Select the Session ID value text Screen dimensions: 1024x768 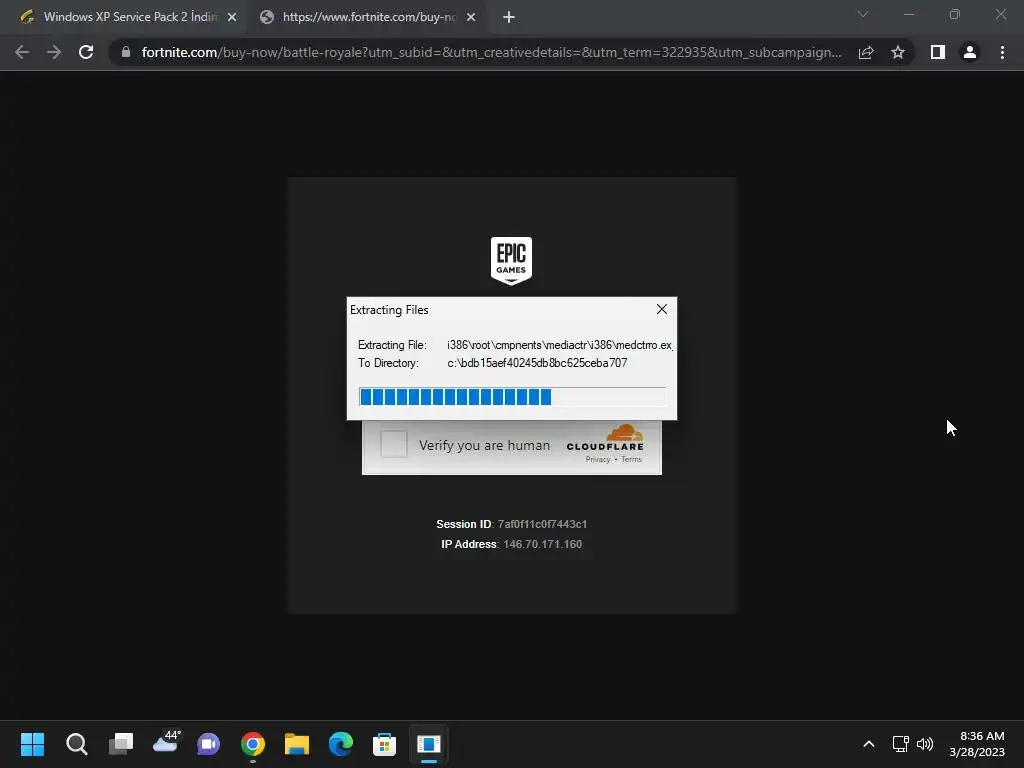point(542,524)
